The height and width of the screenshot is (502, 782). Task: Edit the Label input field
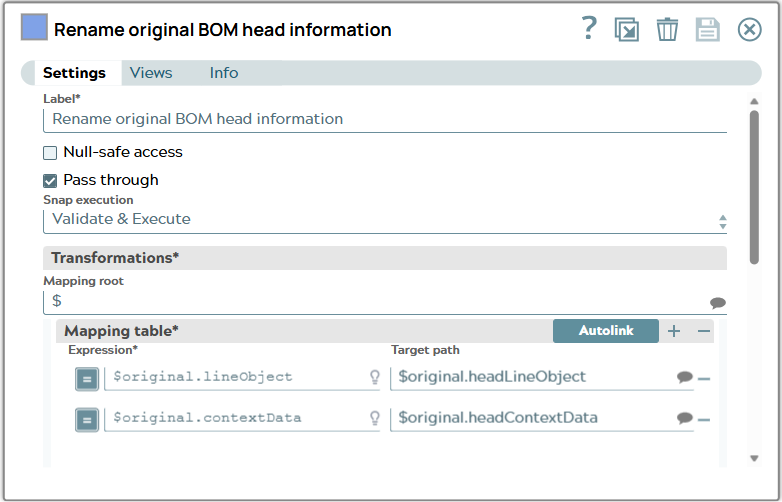385,120
